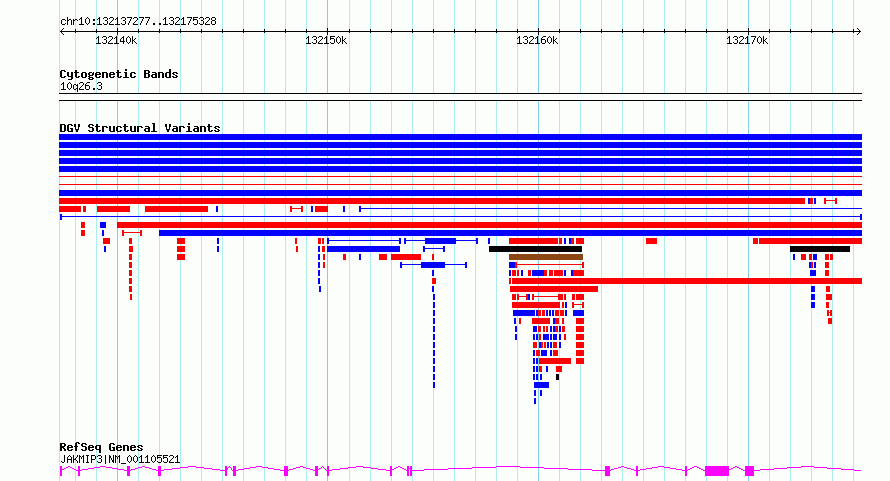Click the black variant bar near 132160k
This screenshot has height=481, width=890.
[x=535, y=249]
